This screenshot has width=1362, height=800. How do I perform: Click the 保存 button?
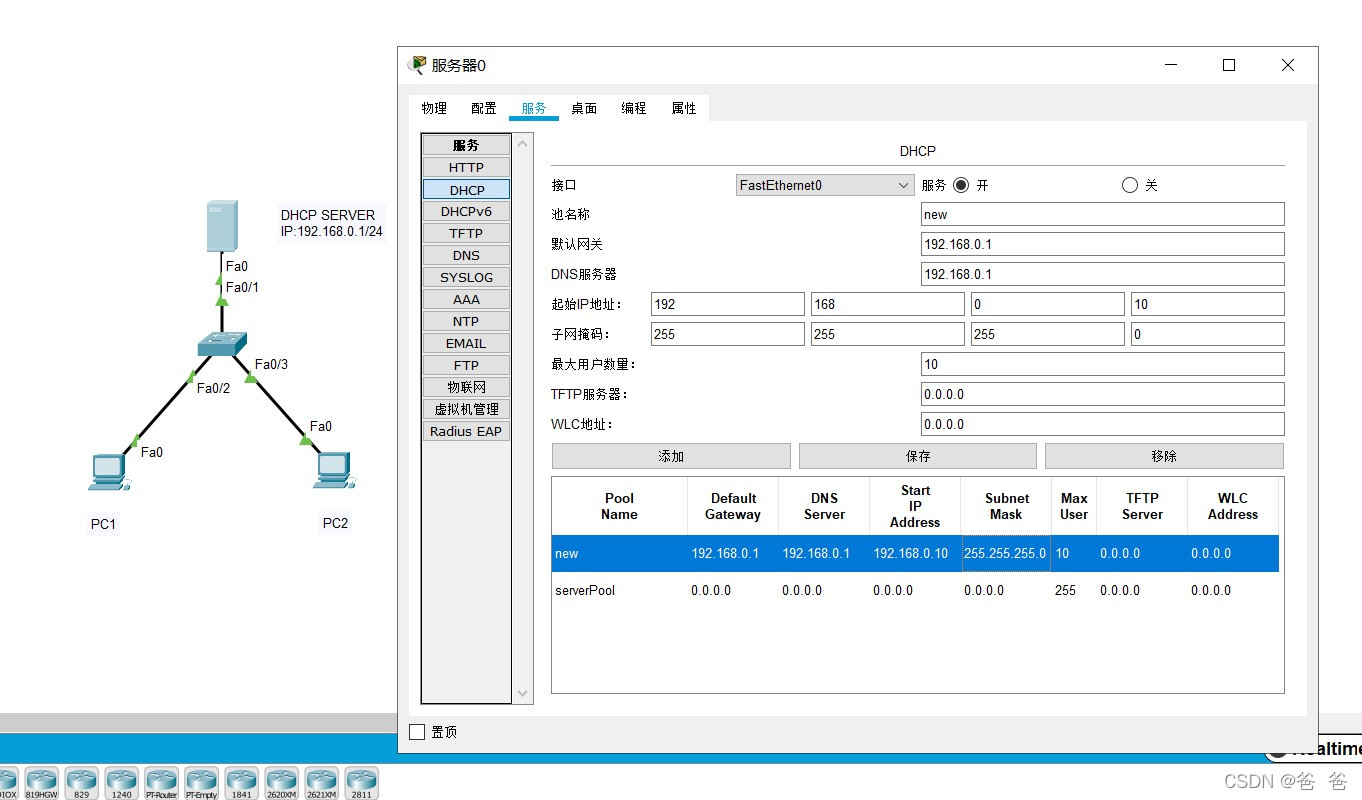(x=918, y=456)
